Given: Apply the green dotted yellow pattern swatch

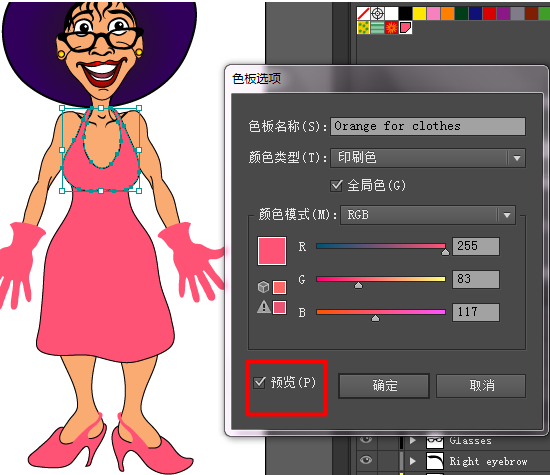Looking at the screenshot, I should click(363, 28).
